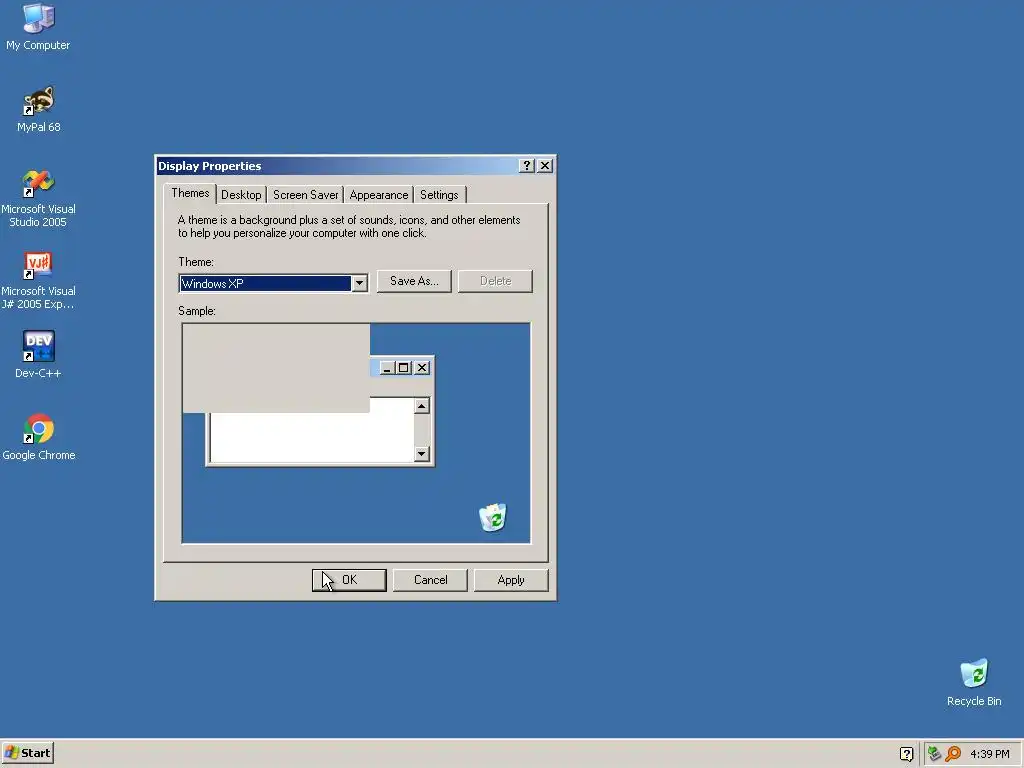Click the sample window's minimize button
Screen dimensions: 1024x768
pos(387,368)
